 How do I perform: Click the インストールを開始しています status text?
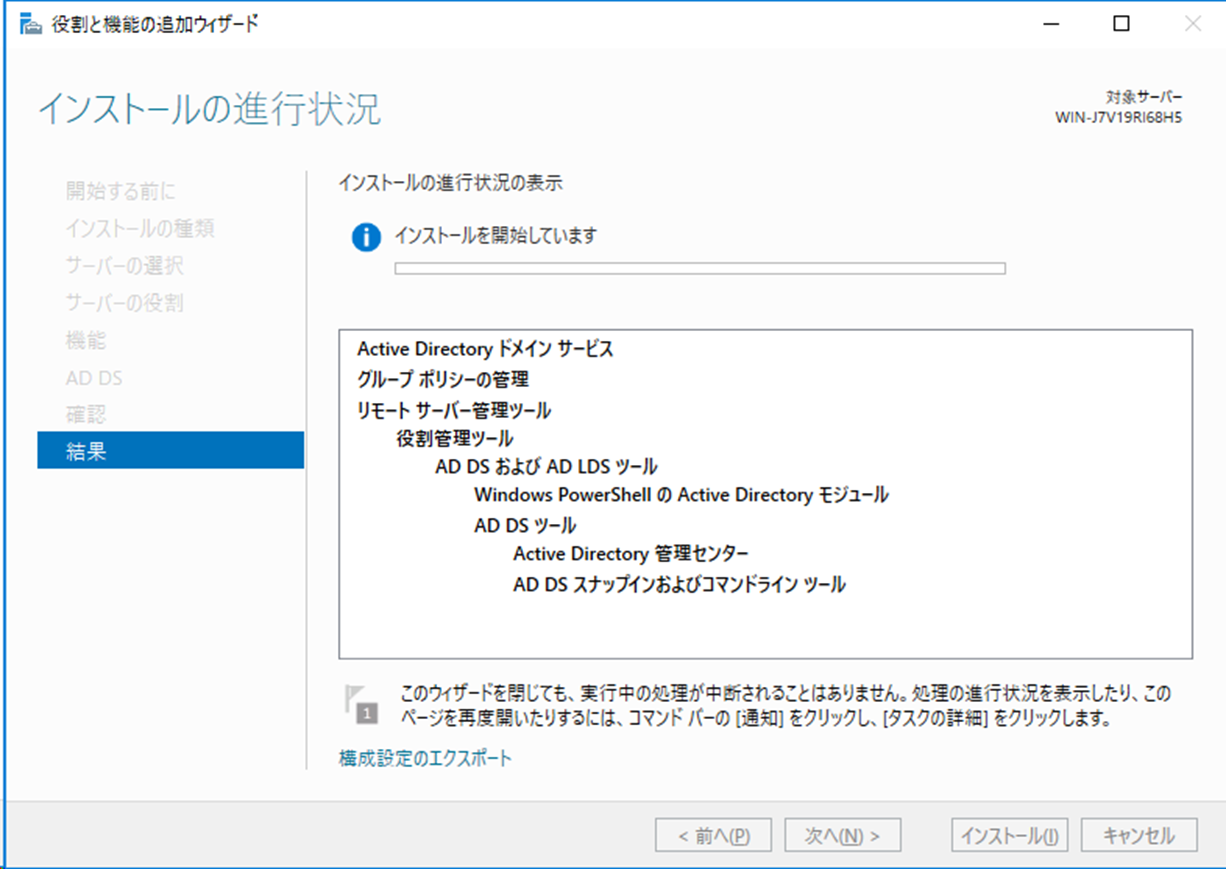(x=496, y=236)
